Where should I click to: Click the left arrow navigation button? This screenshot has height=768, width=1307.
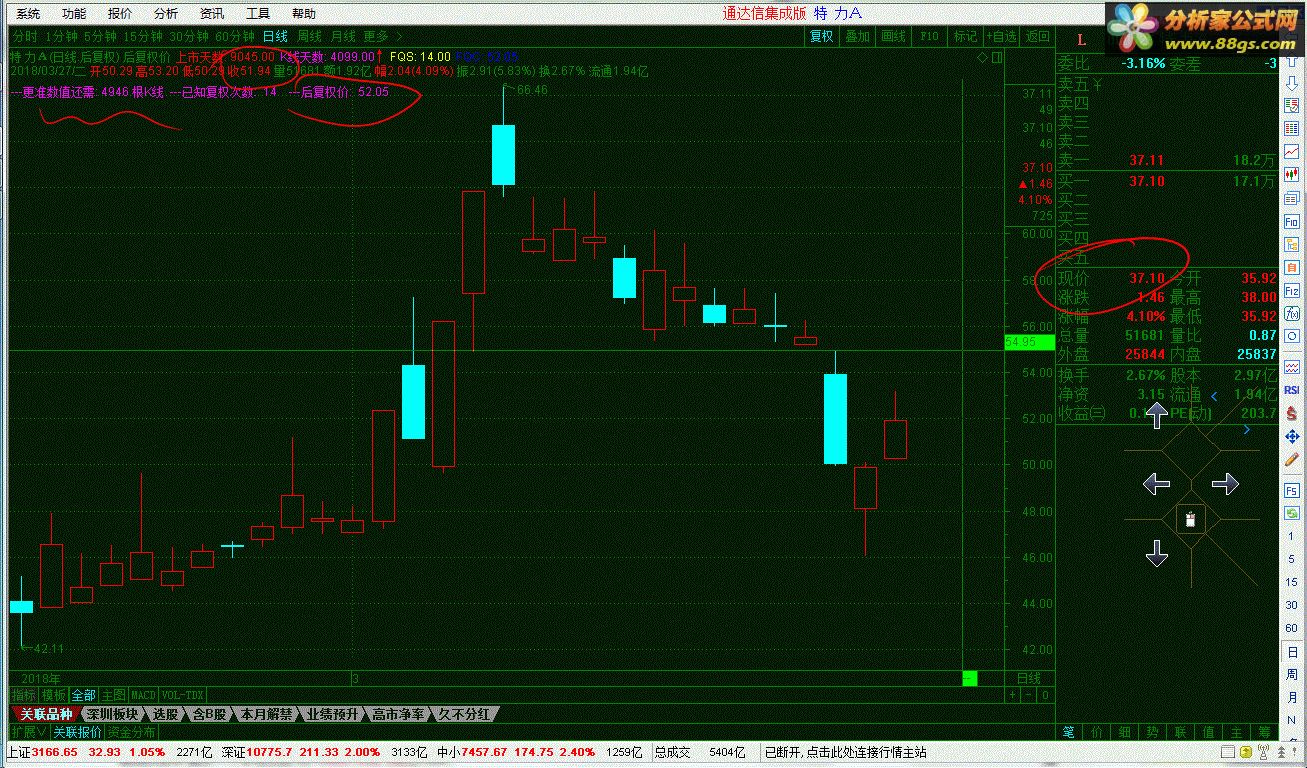pos(1156,484)
